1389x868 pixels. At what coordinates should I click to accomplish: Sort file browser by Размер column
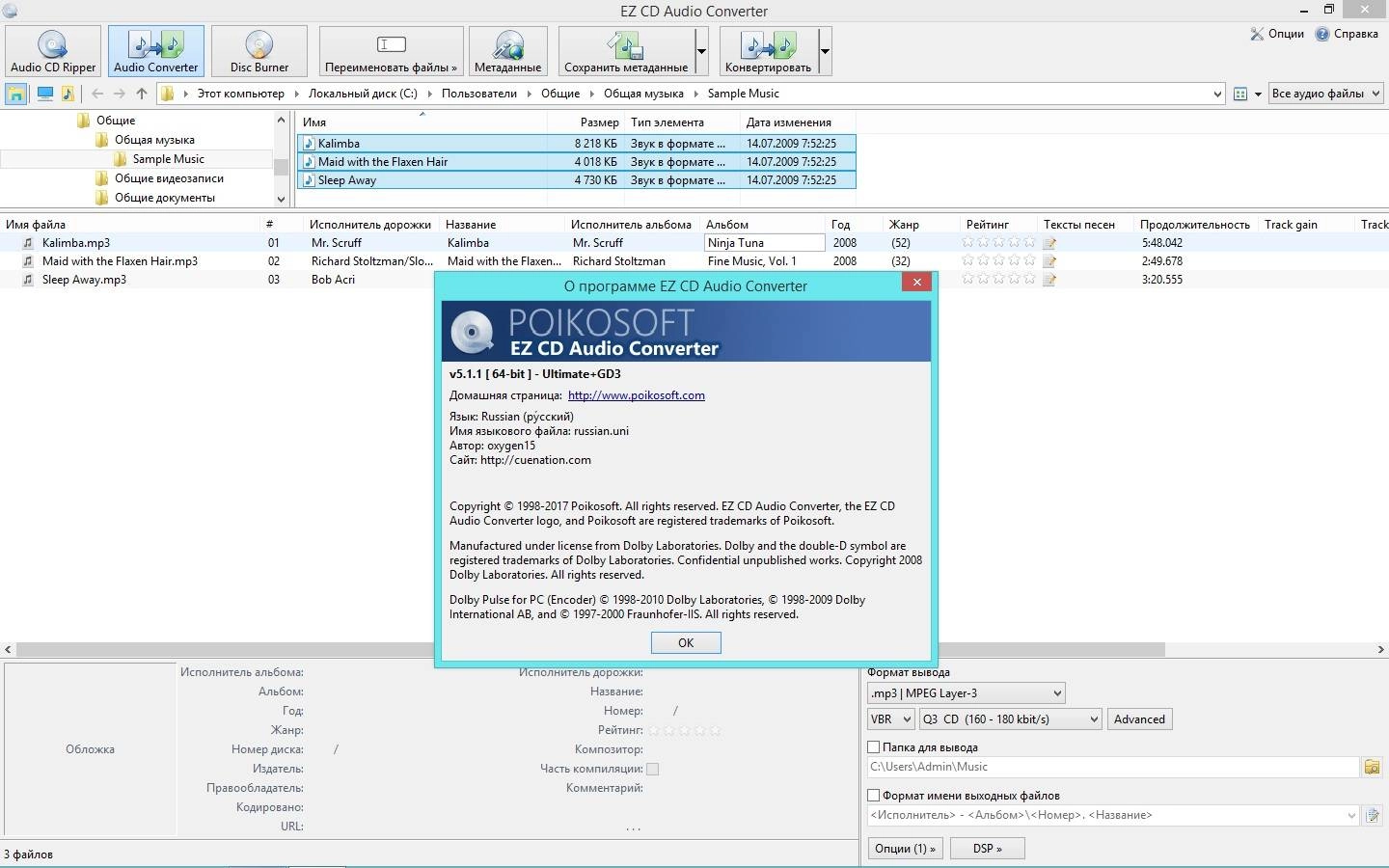point(586,122)
